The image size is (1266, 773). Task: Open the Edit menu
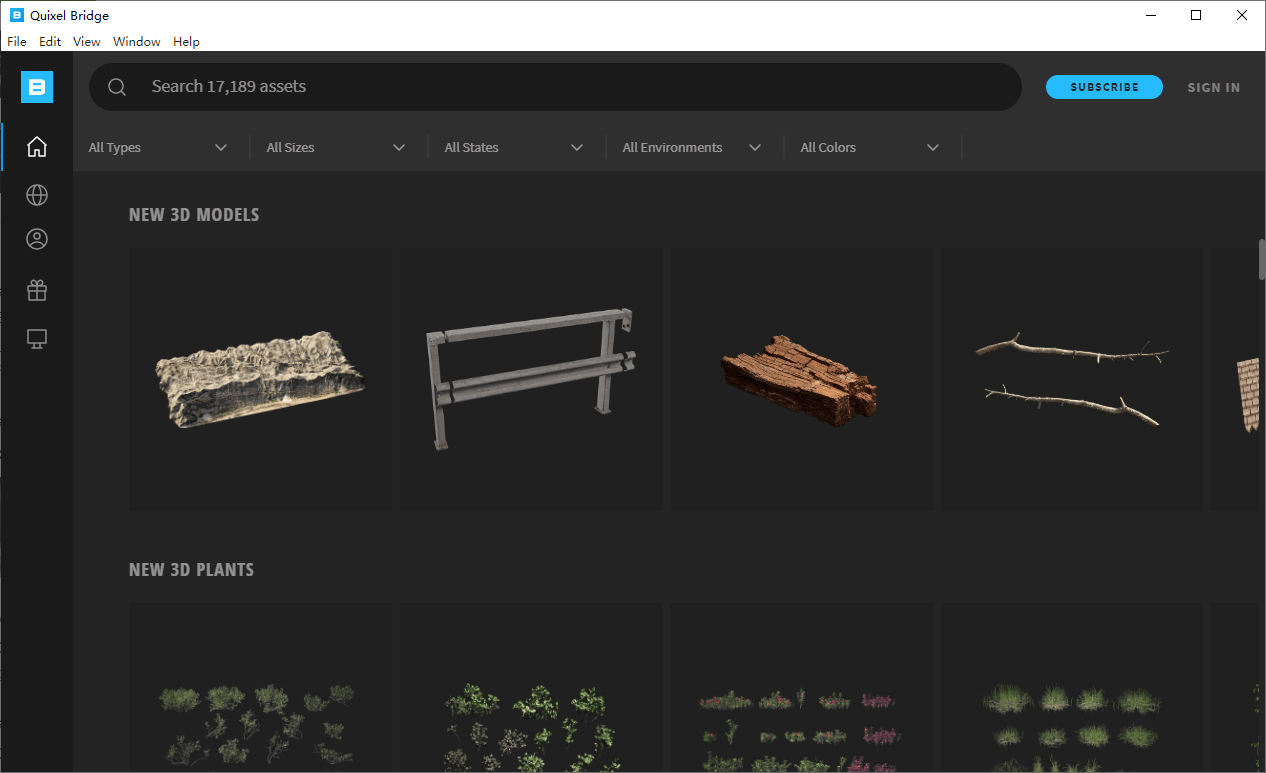pyautogui.click(x=50, y=42)
